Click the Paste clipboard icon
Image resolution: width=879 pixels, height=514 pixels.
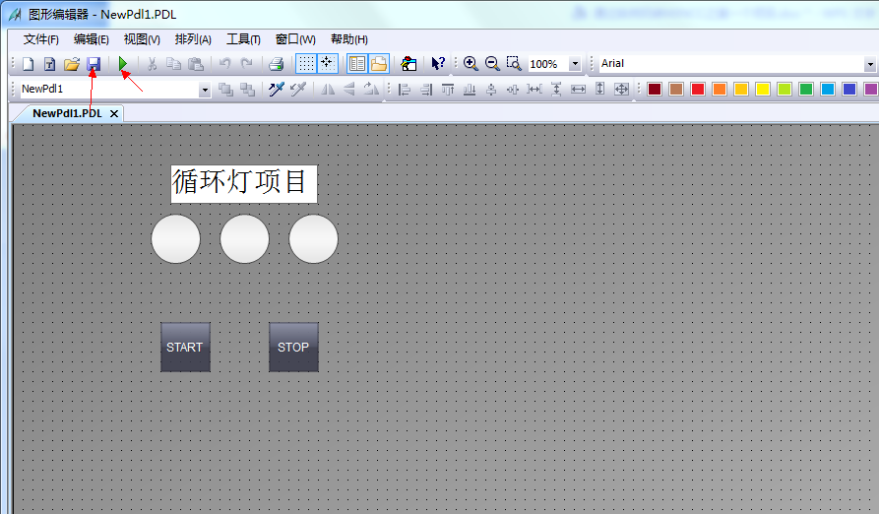coord(196,64)
